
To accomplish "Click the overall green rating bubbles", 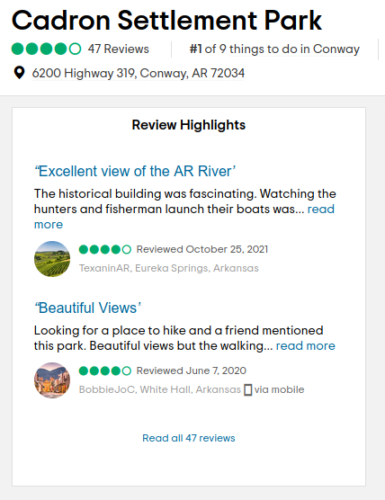I will (x=46, y=49).
